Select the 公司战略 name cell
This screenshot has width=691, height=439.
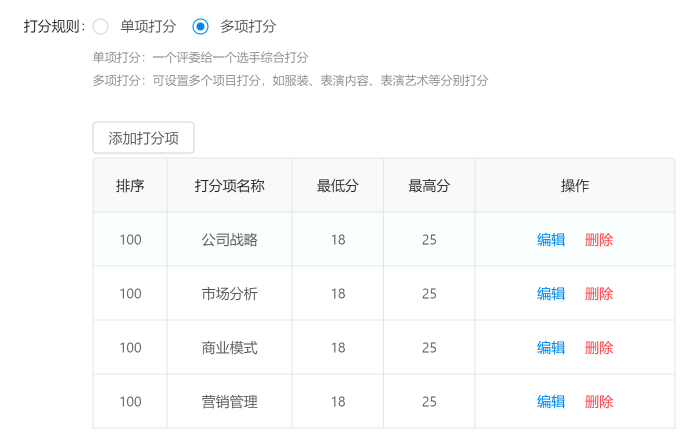coord(229,240)
